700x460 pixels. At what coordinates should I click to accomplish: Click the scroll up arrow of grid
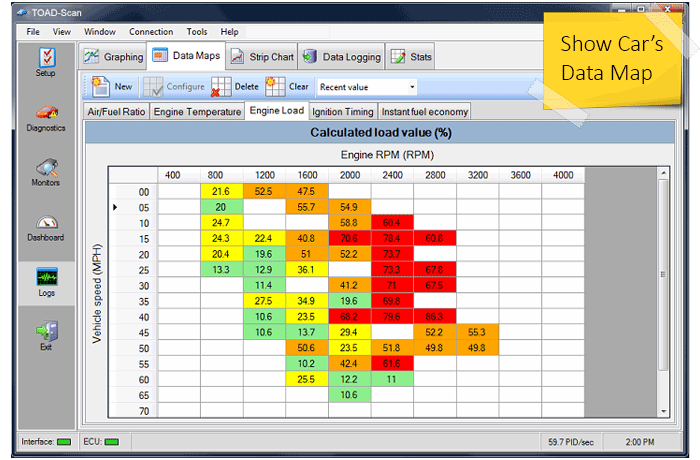[x=663, y=173]
